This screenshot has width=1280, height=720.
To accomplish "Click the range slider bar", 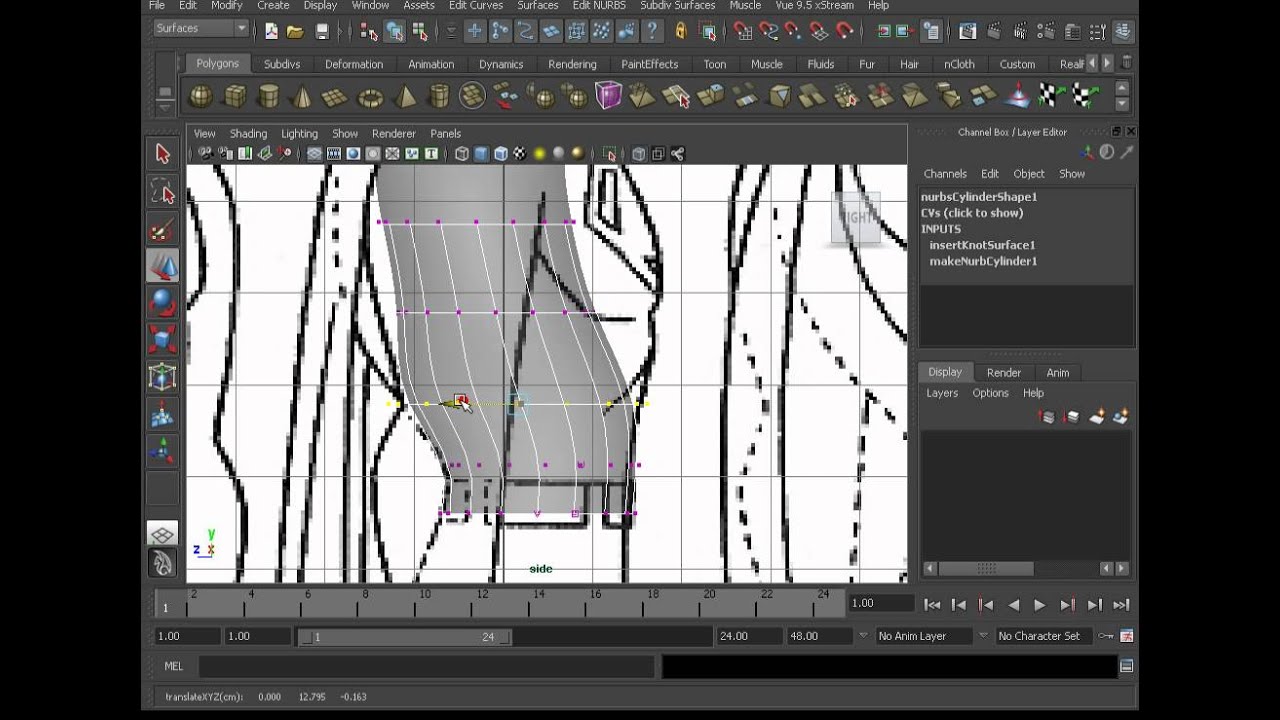I will pyautogui.click(x=405, y=636).
